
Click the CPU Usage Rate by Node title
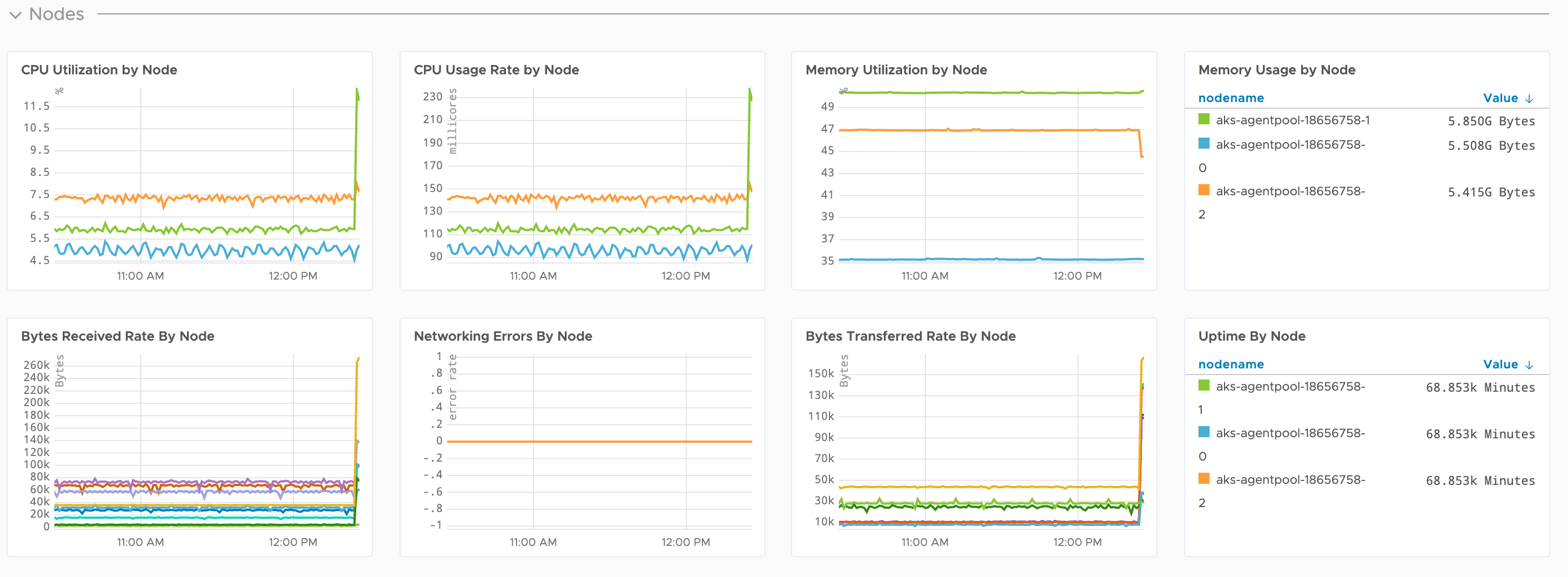[496, 70]
